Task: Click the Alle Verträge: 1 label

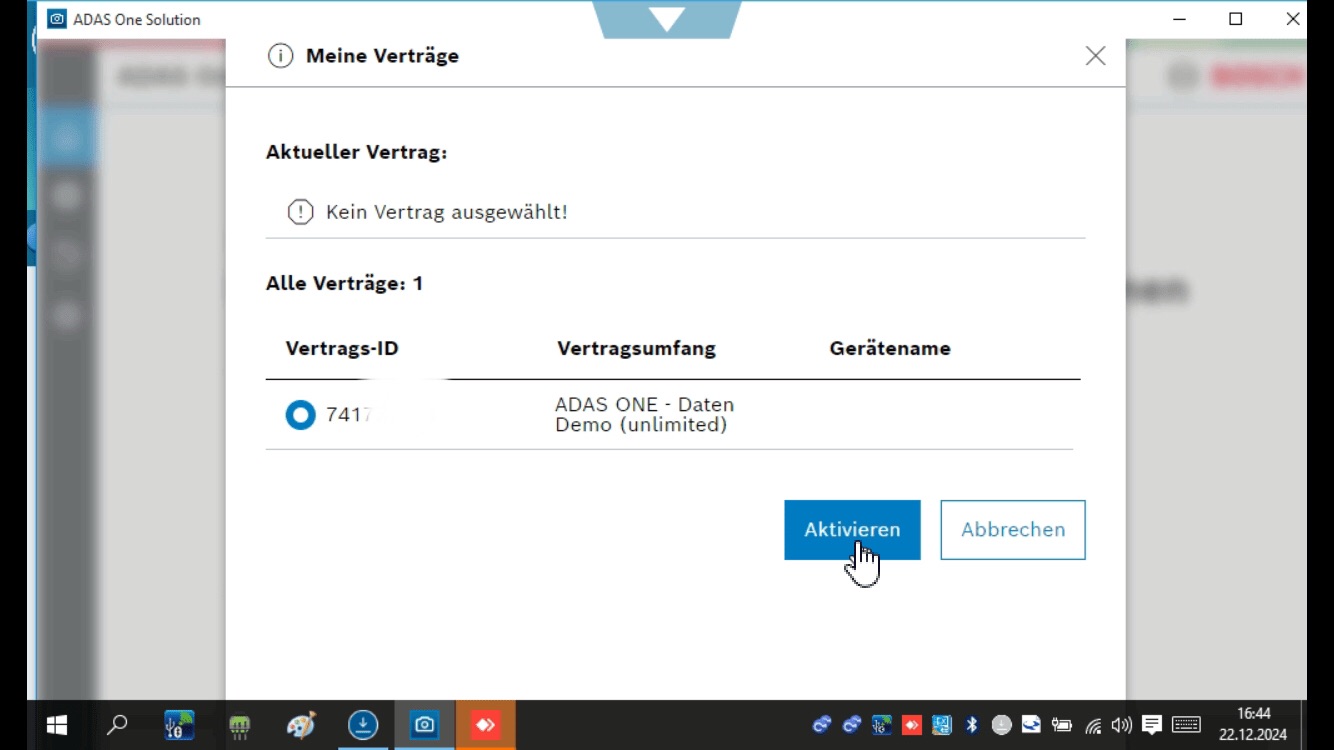Action: 344,284
